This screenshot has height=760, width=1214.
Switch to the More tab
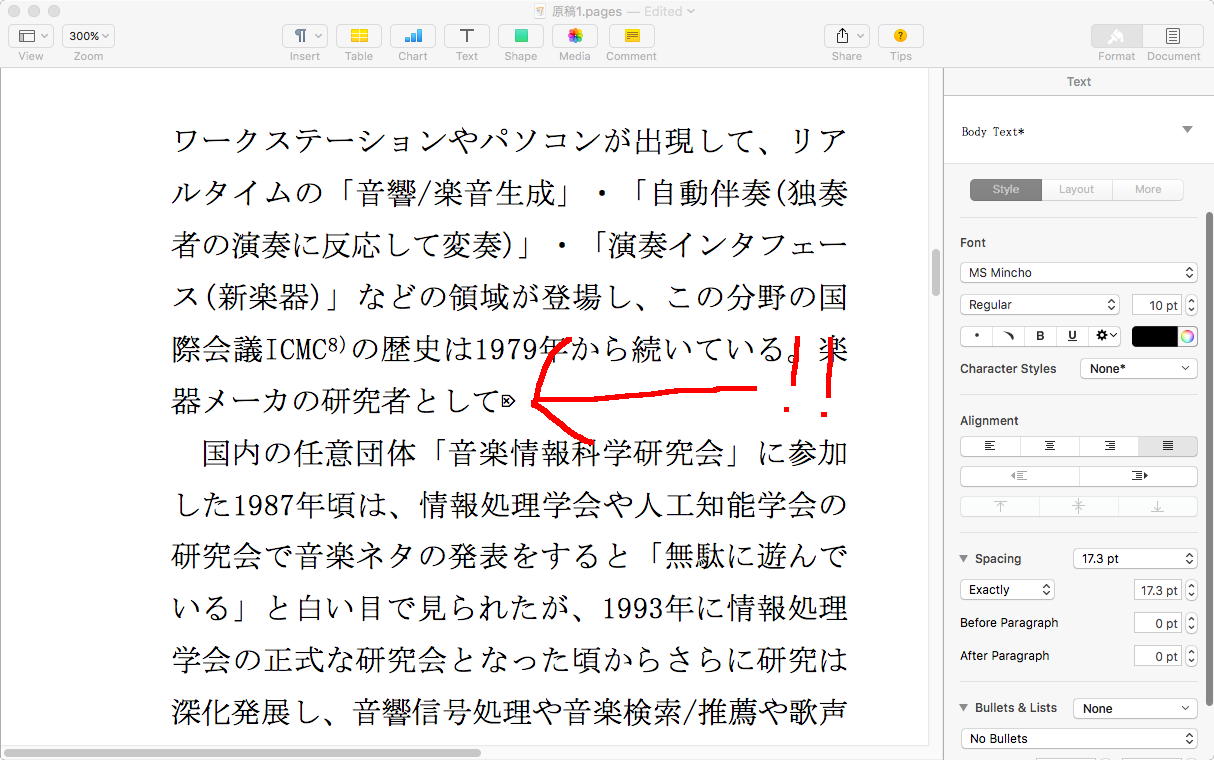[x=1147, y=190]
